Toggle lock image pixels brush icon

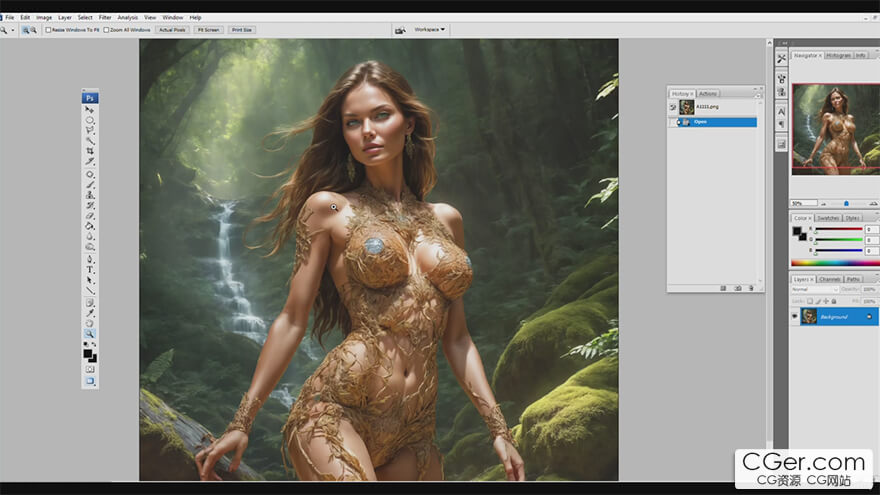click(x=818, y=301)
